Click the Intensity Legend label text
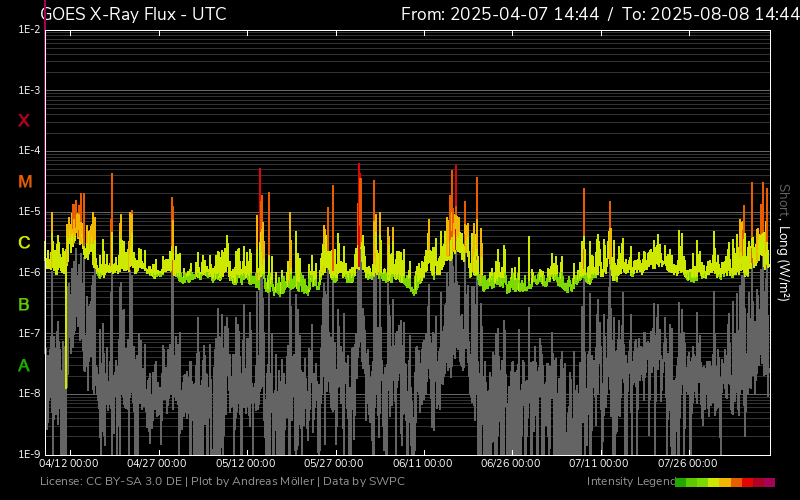Image resolution: width=800 pixels, height=500 pixels. click(630, 482)
